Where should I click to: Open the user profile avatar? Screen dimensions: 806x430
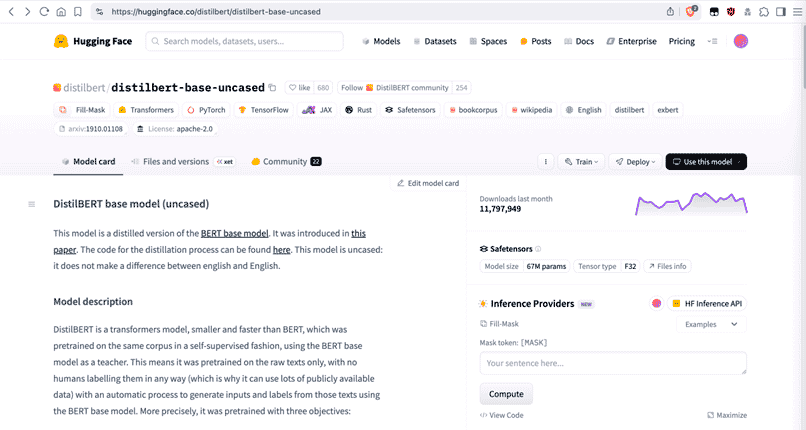740,41
